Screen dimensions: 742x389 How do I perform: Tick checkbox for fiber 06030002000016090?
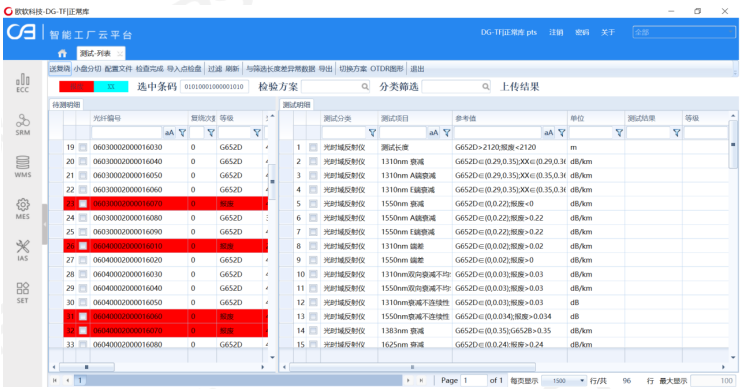(83, 232)
